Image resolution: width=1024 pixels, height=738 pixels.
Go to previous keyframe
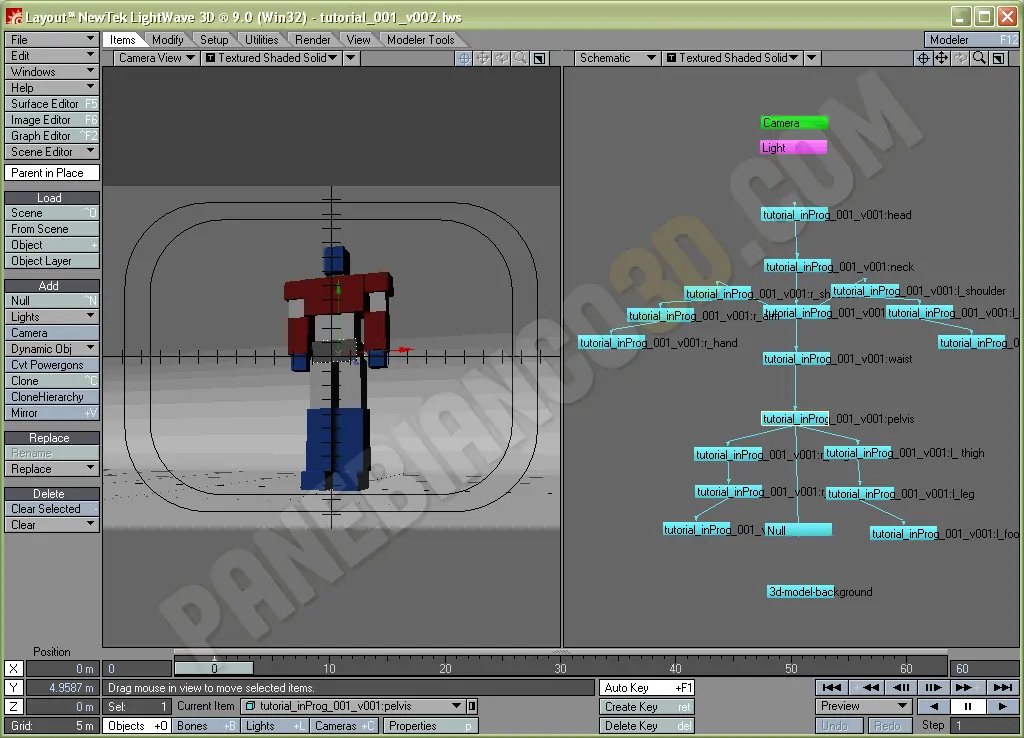click(x=866, y=687)
